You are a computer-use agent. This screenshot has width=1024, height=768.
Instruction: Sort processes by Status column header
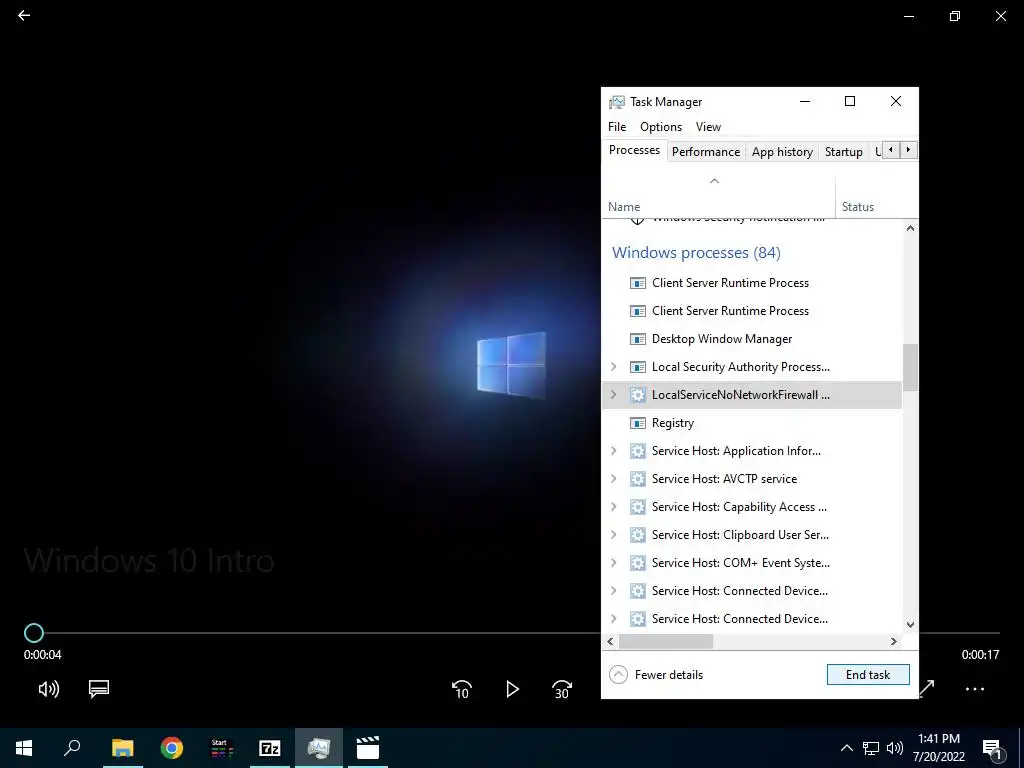pyautogui.click(x=876, y=197)
